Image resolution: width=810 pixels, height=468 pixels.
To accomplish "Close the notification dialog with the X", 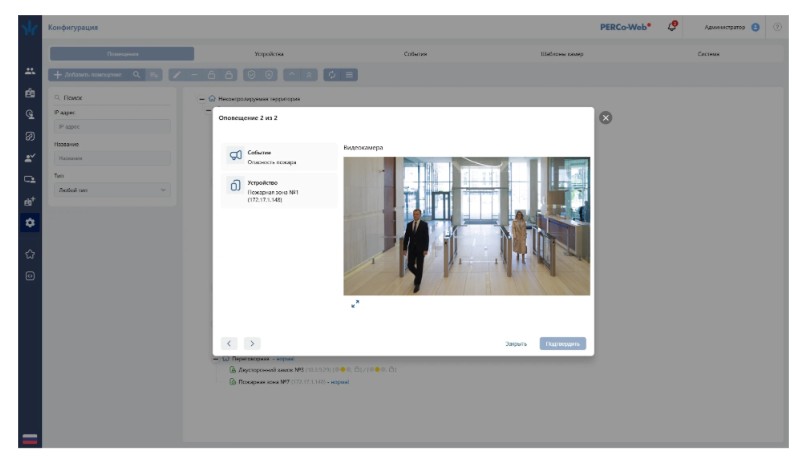I will 604,118.
